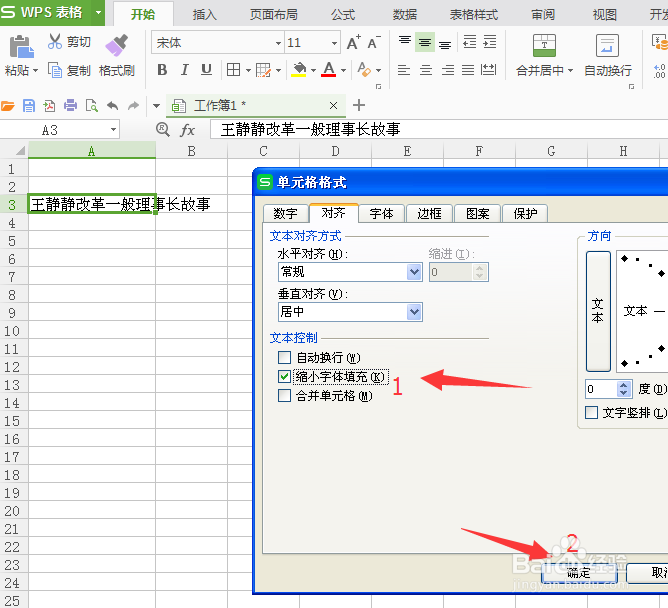Open the font name dropdown 宋体

coord(278,43)
